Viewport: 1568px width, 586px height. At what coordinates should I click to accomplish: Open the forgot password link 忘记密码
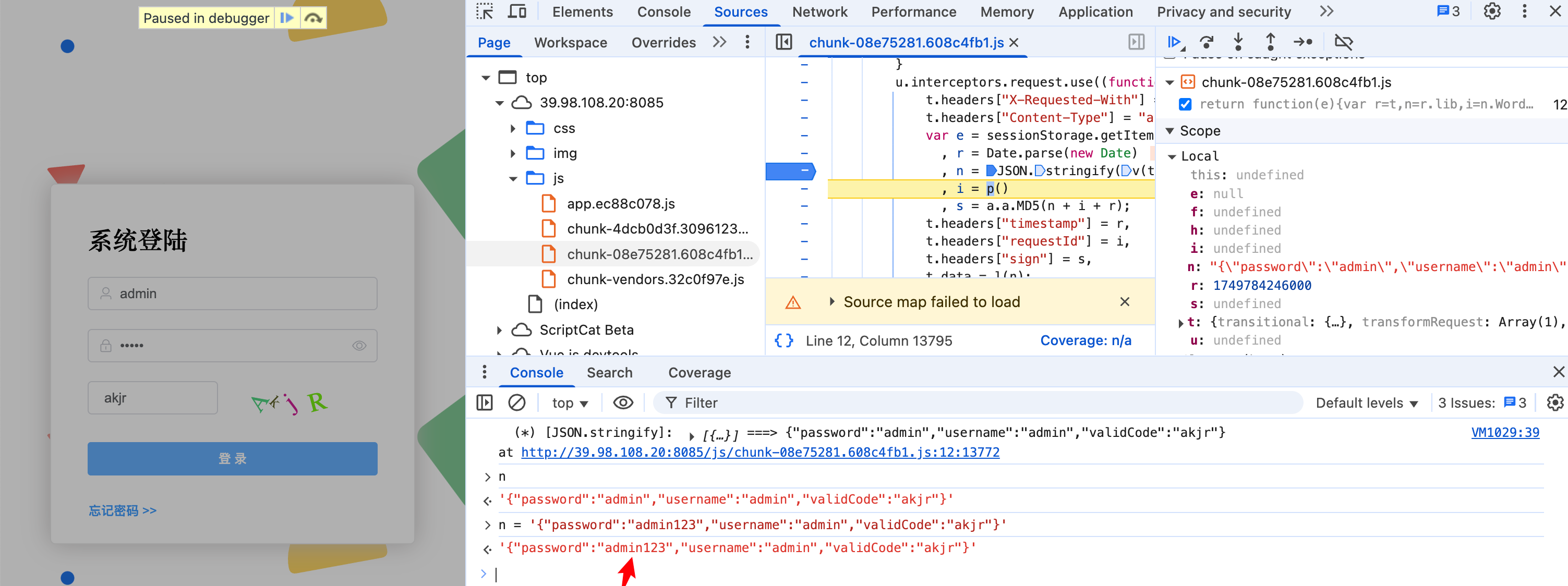pos(123,510)
